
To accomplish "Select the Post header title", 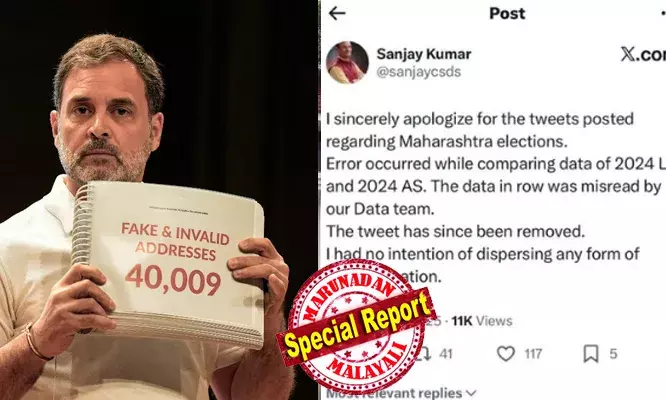I will click(507, 14).
